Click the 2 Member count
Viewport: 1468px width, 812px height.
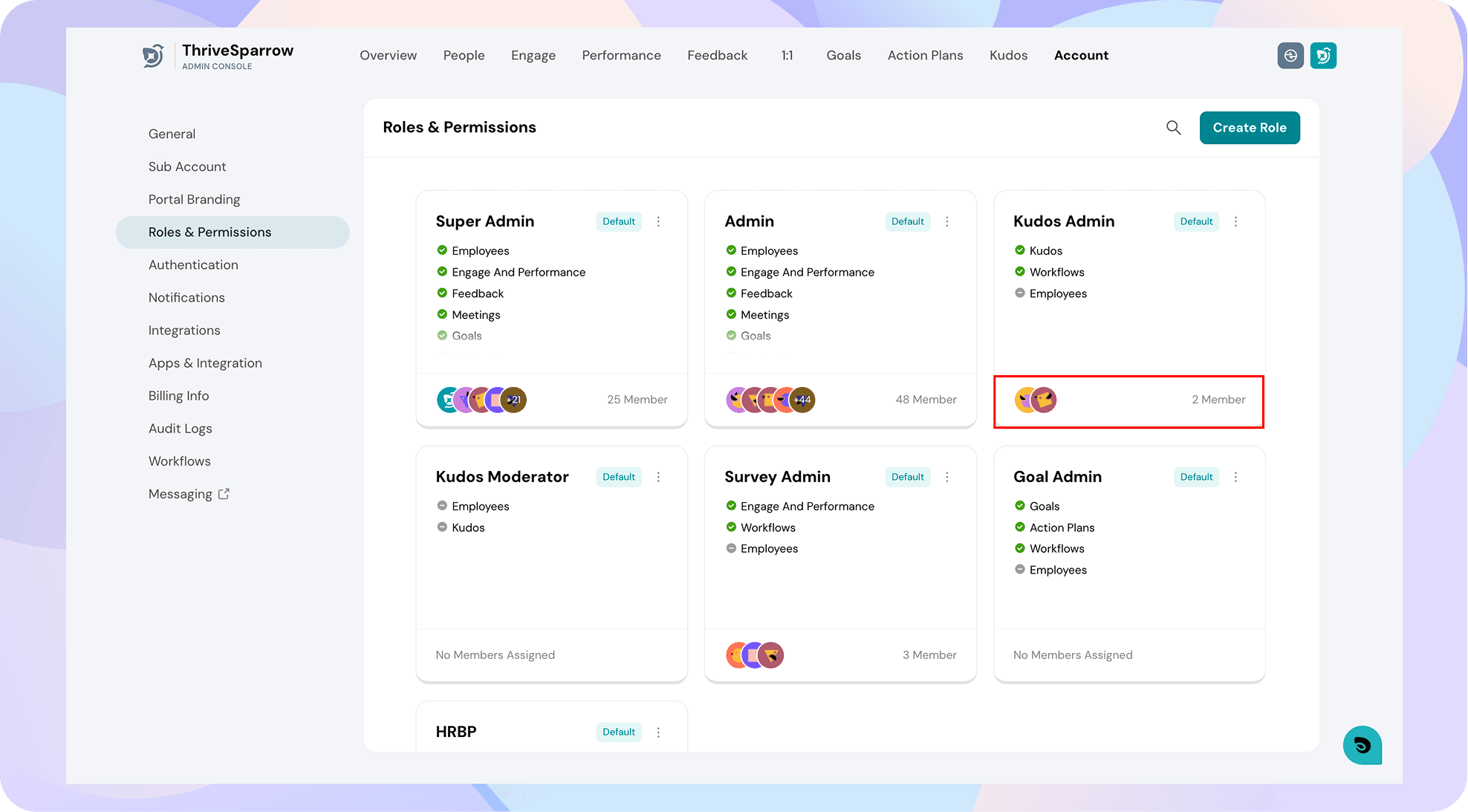(1219, 400)
